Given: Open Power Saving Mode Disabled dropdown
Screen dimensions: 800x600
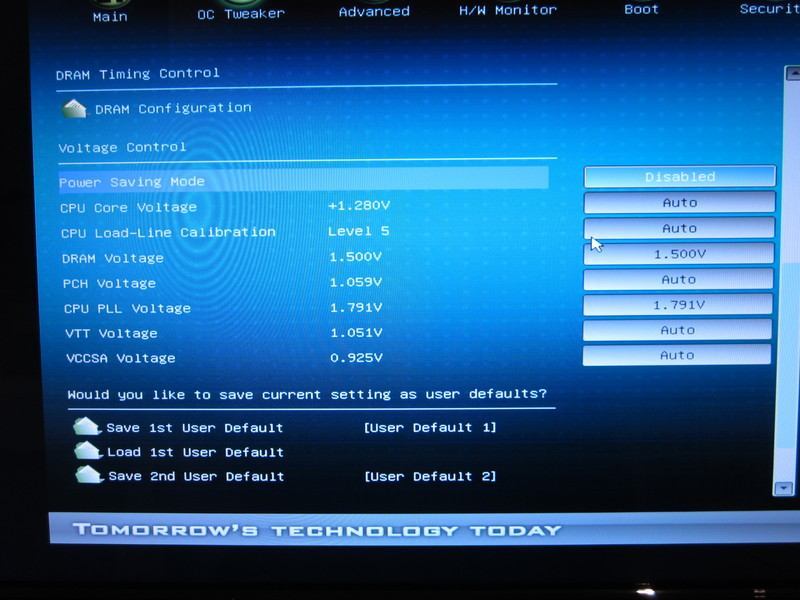Looking at the screenshot, I should [x=680, y=177].
